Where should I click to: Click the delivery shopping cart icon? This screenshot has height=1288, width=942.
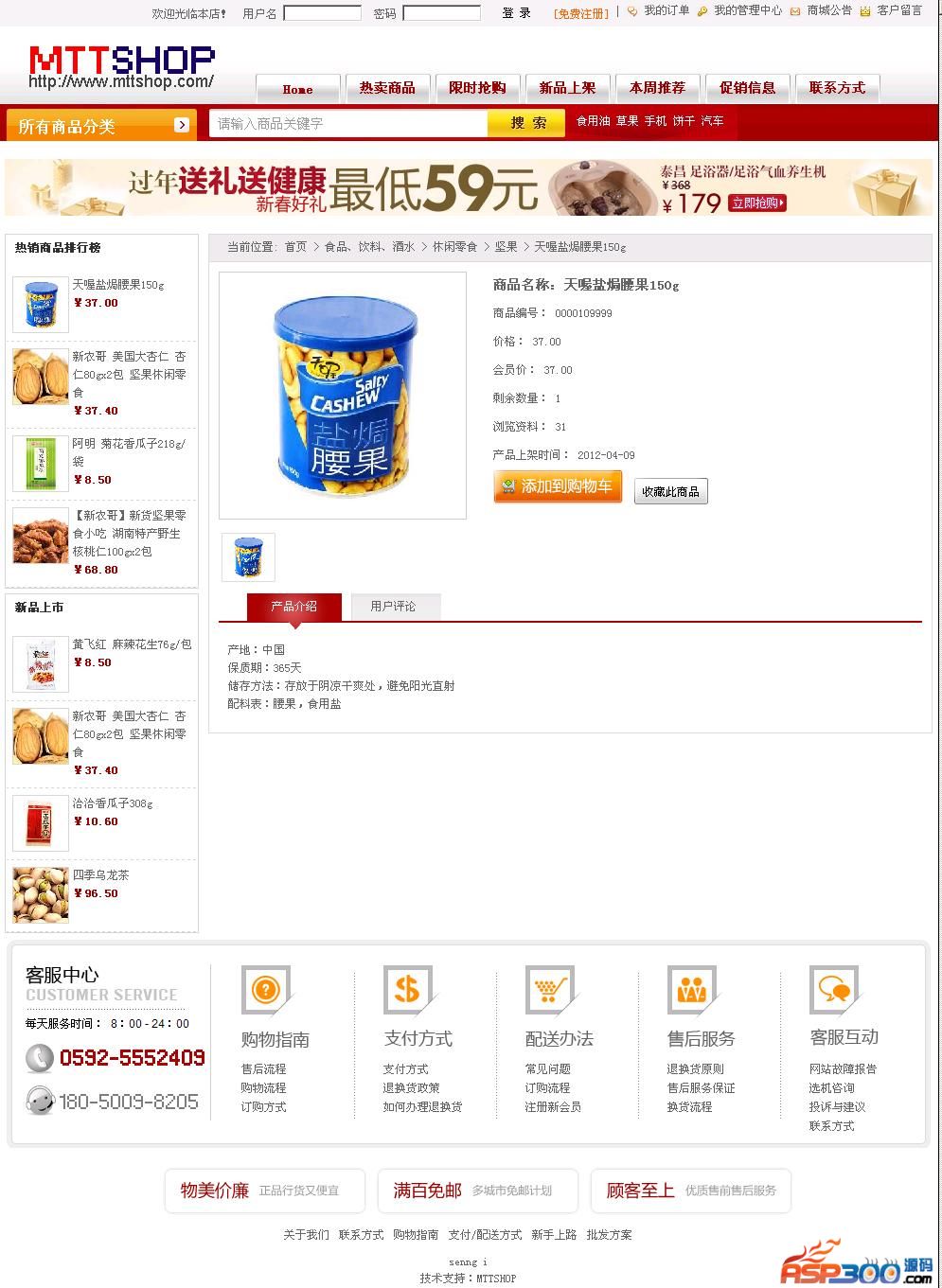click(550, 990)
